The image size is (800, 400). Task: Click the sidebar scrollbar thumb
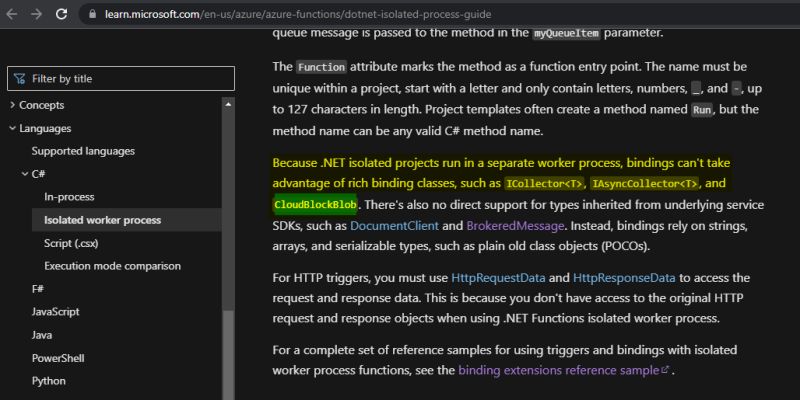228,355
